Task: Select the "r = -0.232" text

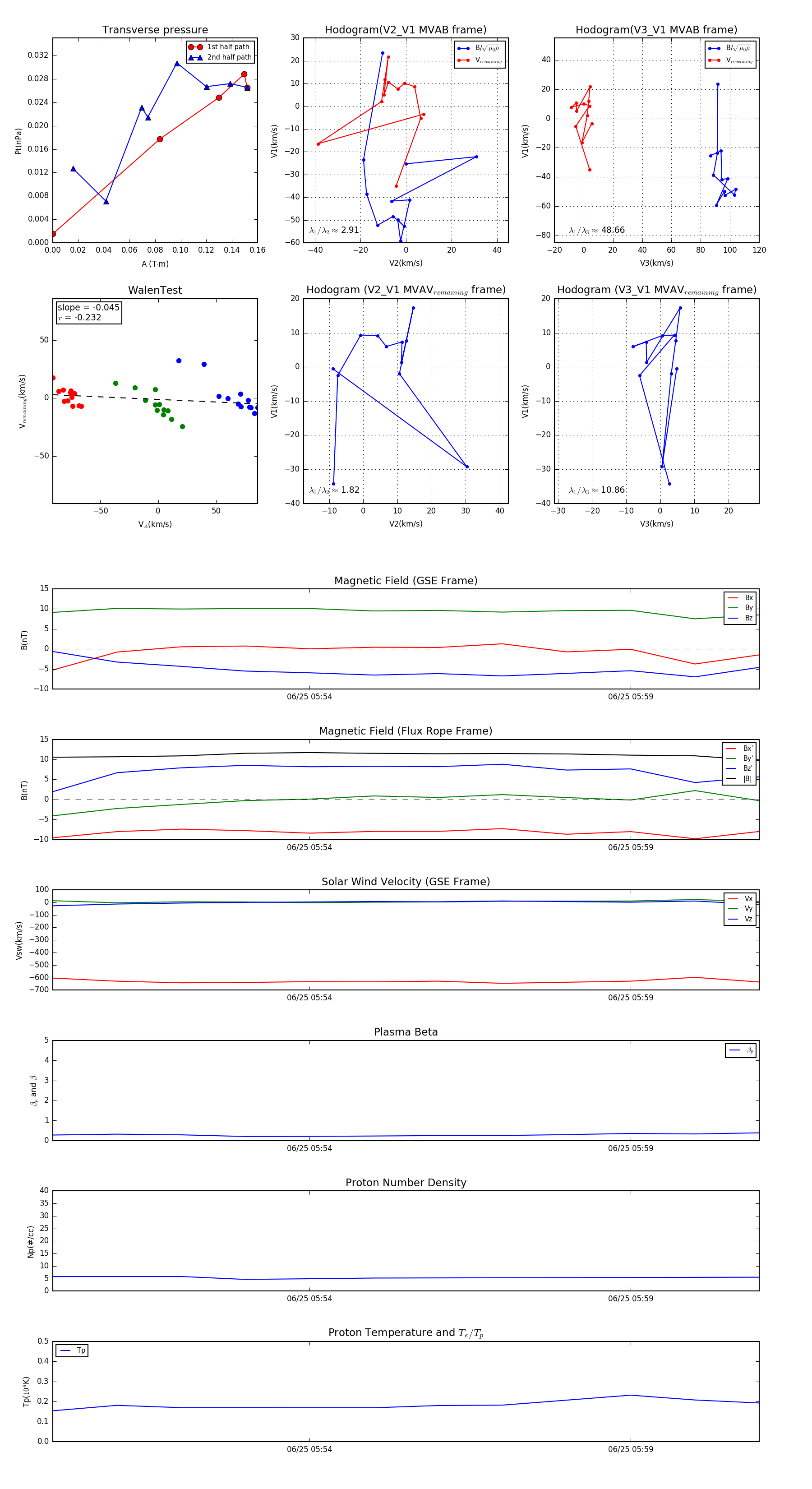Action: pyautogui.click(x=80, y=317)
